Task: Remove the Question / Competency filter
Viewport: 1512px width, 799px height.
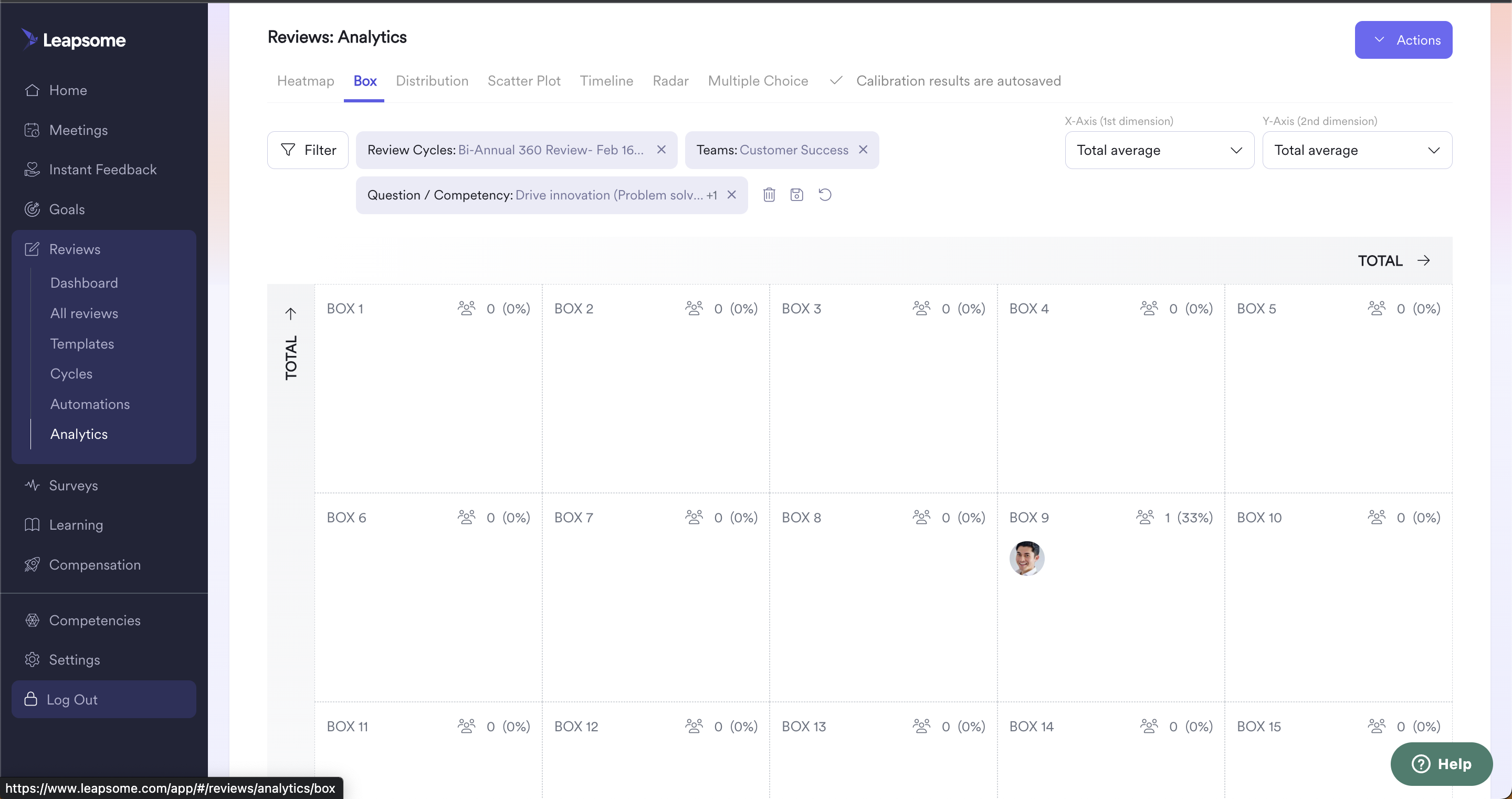Action: [732, 195]
